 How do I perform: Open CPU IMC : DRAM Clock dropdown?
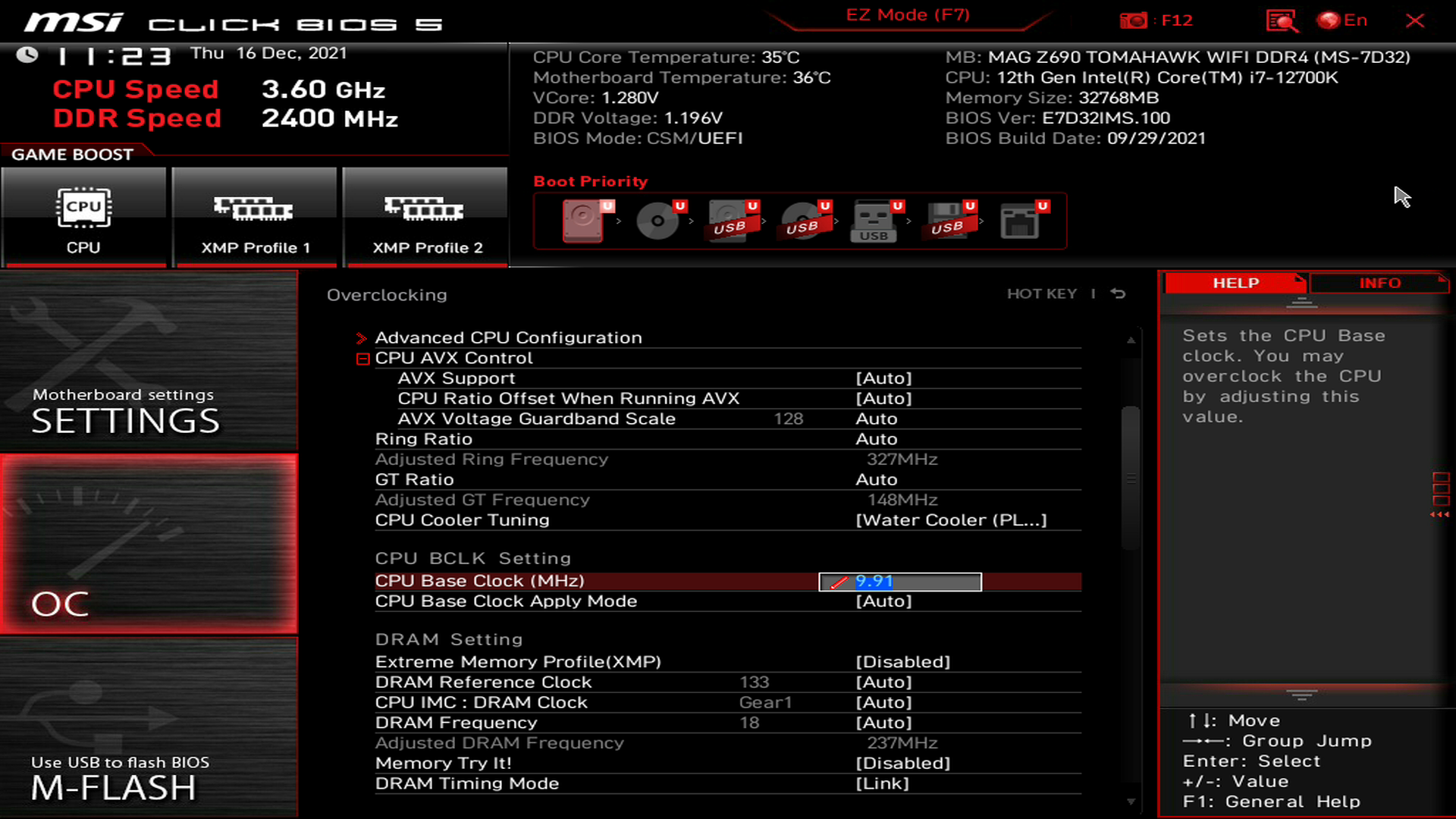(883, 703)
